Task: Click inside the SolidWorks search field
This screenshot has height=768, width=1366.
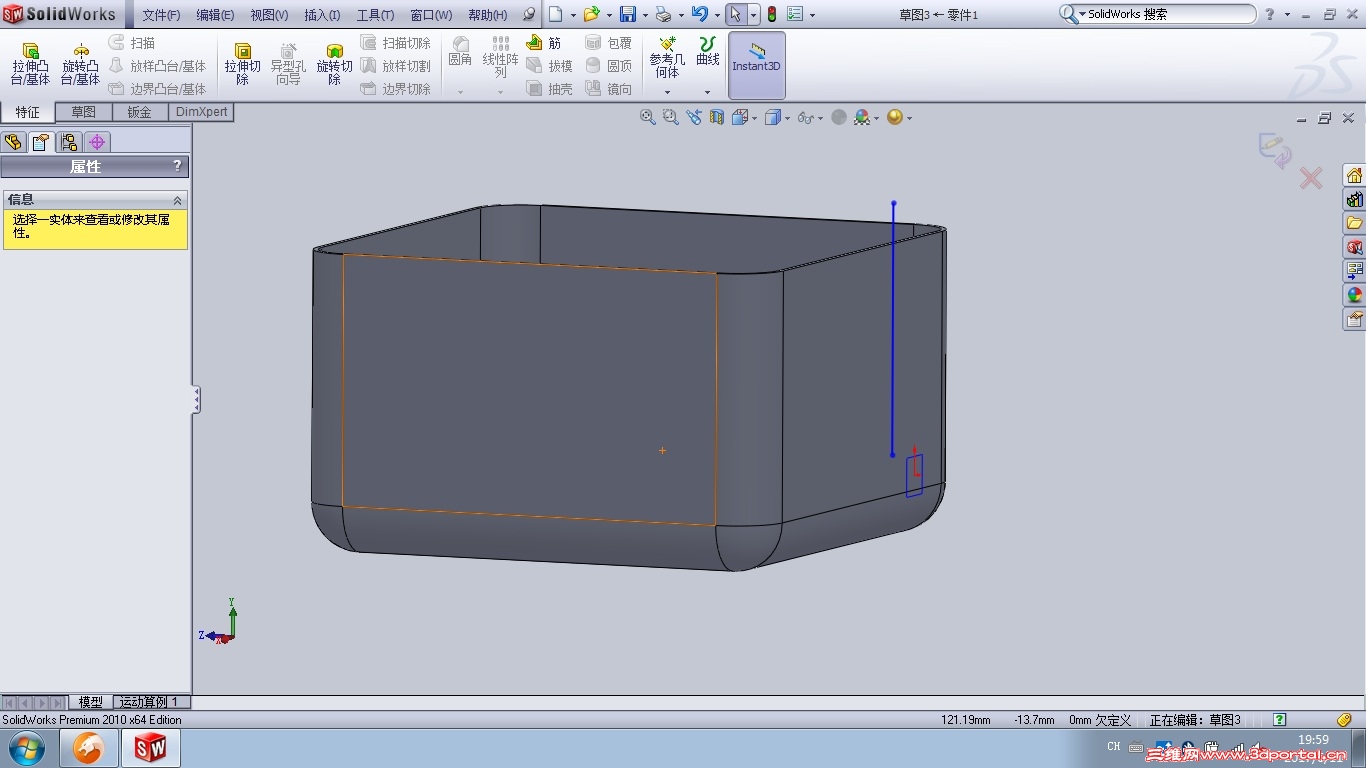Action: click(x=1167, y=14)
